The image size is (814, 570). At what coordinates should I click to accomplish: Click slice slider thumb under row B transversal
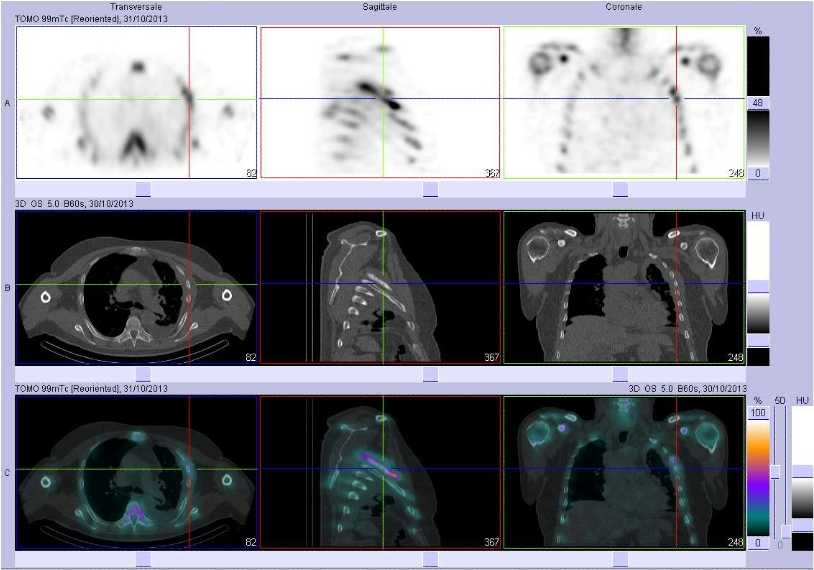tap(143, 374)
